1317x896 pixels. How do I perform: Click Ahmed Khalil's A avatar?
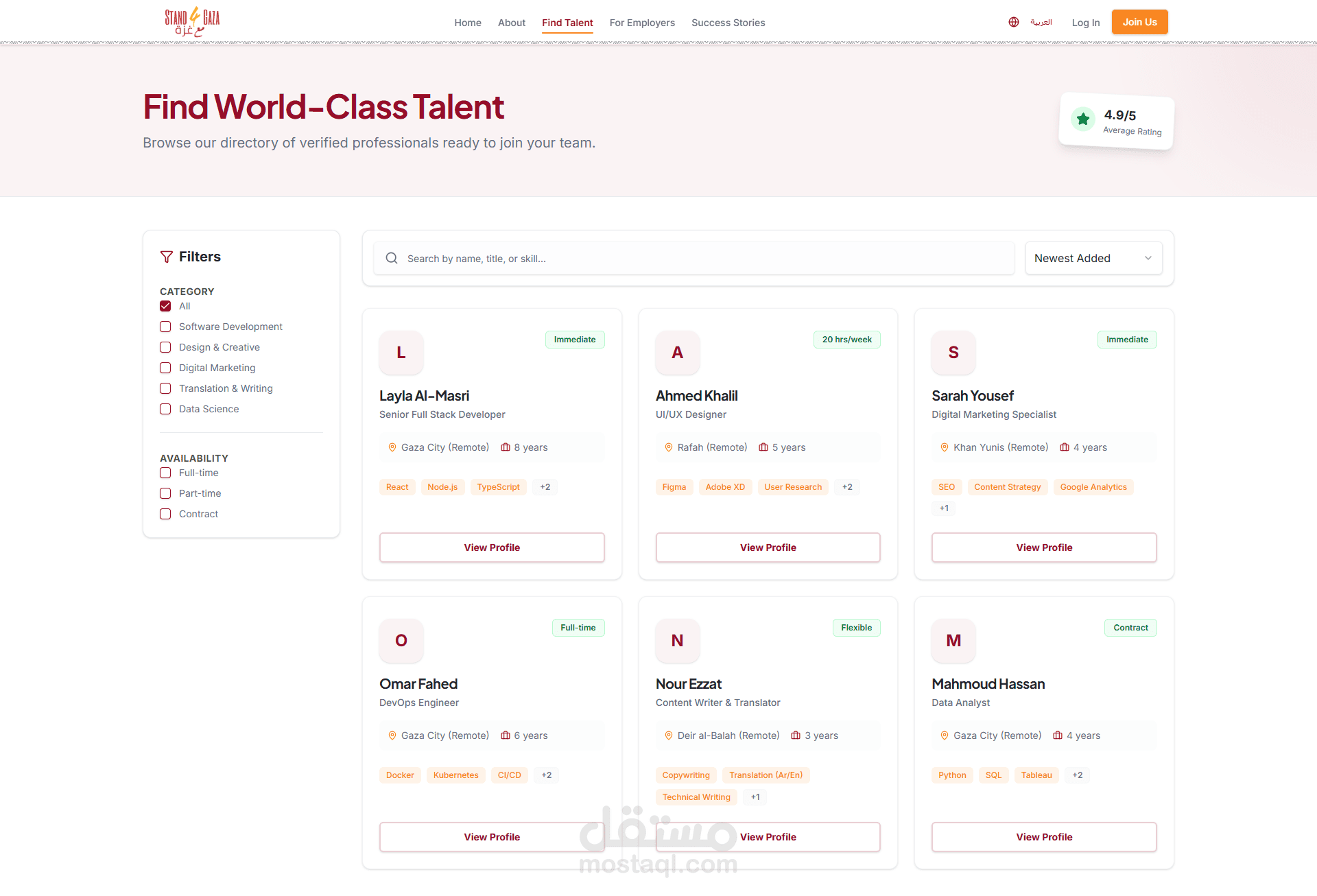click(x=677, y=353)
